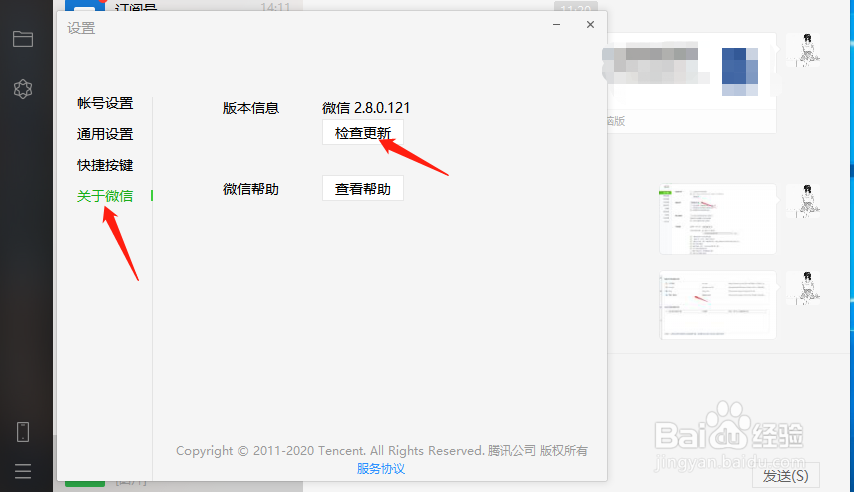Click the 设置 dialog title
The height and width of the screenshot is (492, 854).
point(81,28)
